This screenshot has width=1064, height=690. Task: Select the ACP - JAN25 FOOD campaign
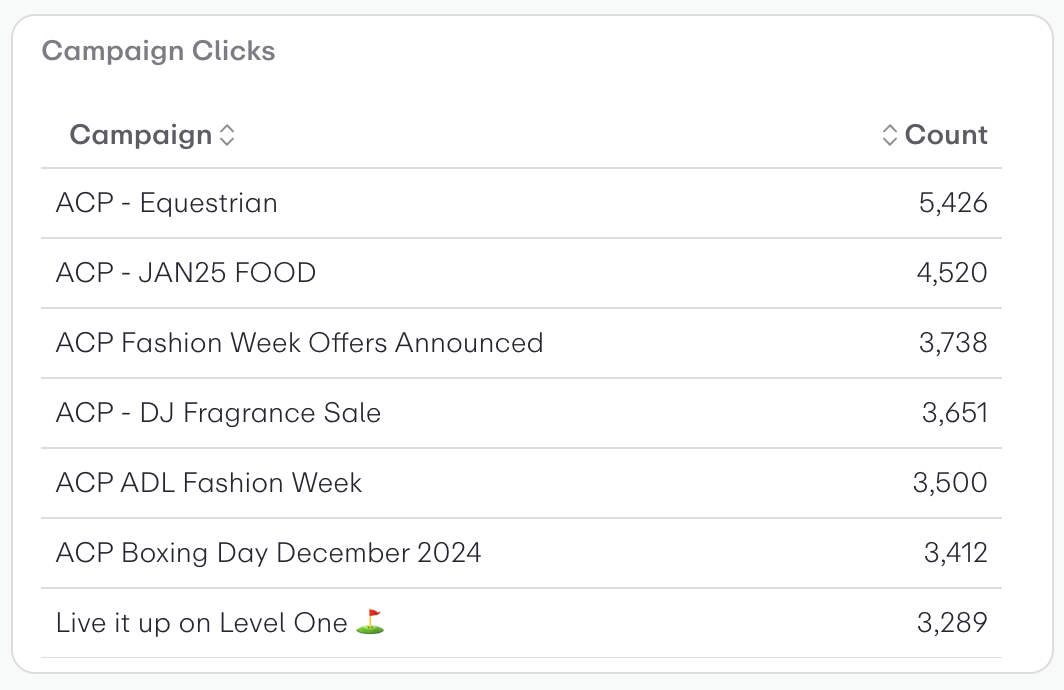186,273
